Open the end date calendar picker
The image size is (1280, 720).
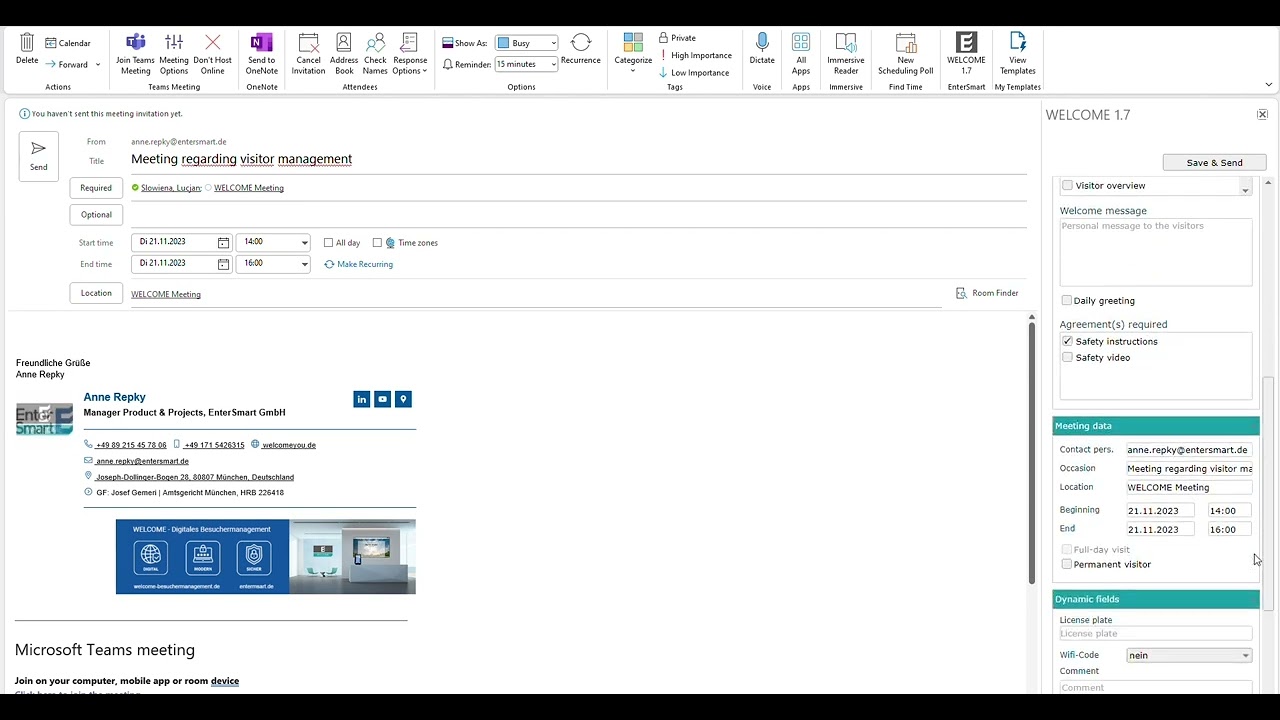(223, 264)
